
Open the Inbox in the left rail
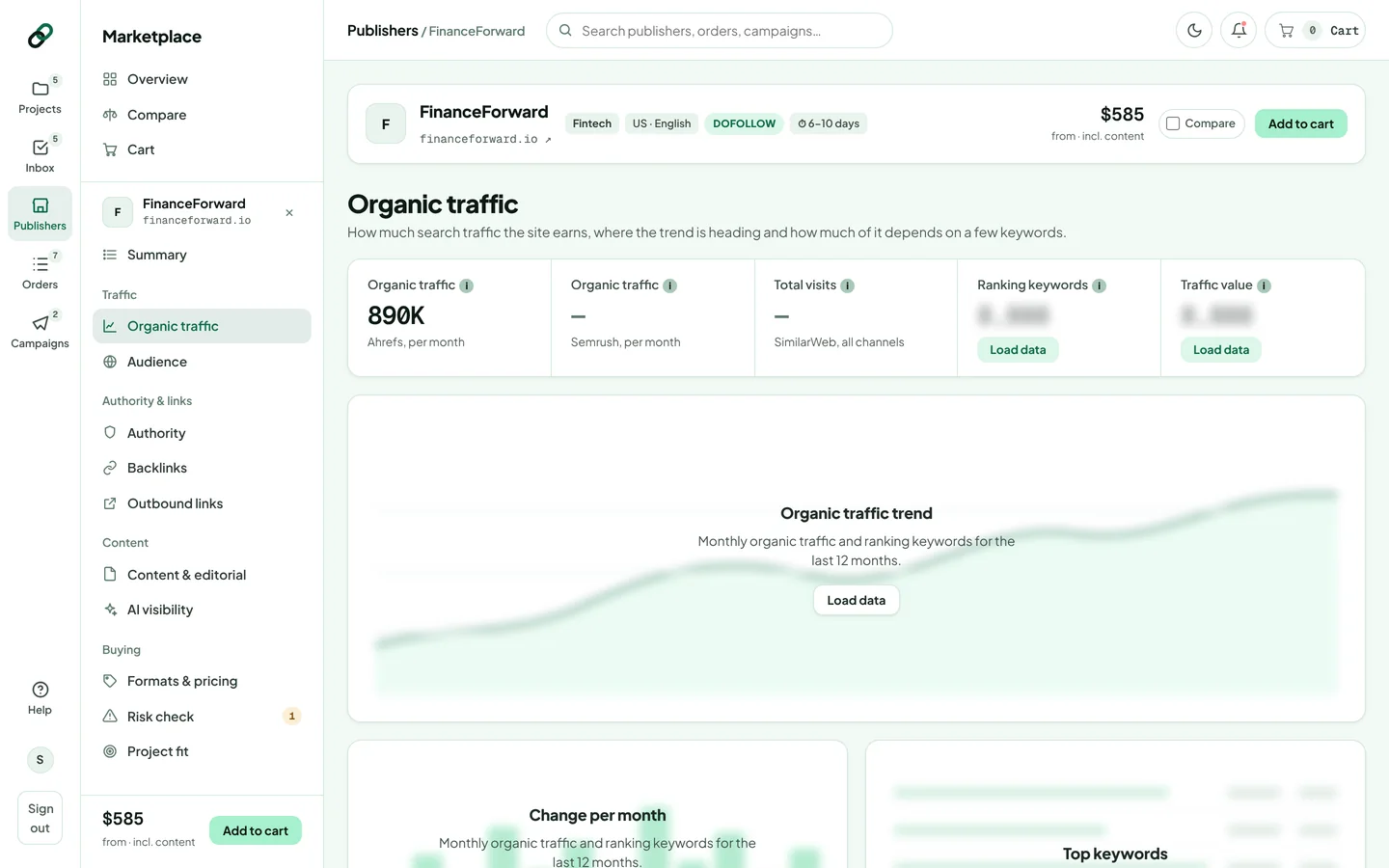(40, 155)
